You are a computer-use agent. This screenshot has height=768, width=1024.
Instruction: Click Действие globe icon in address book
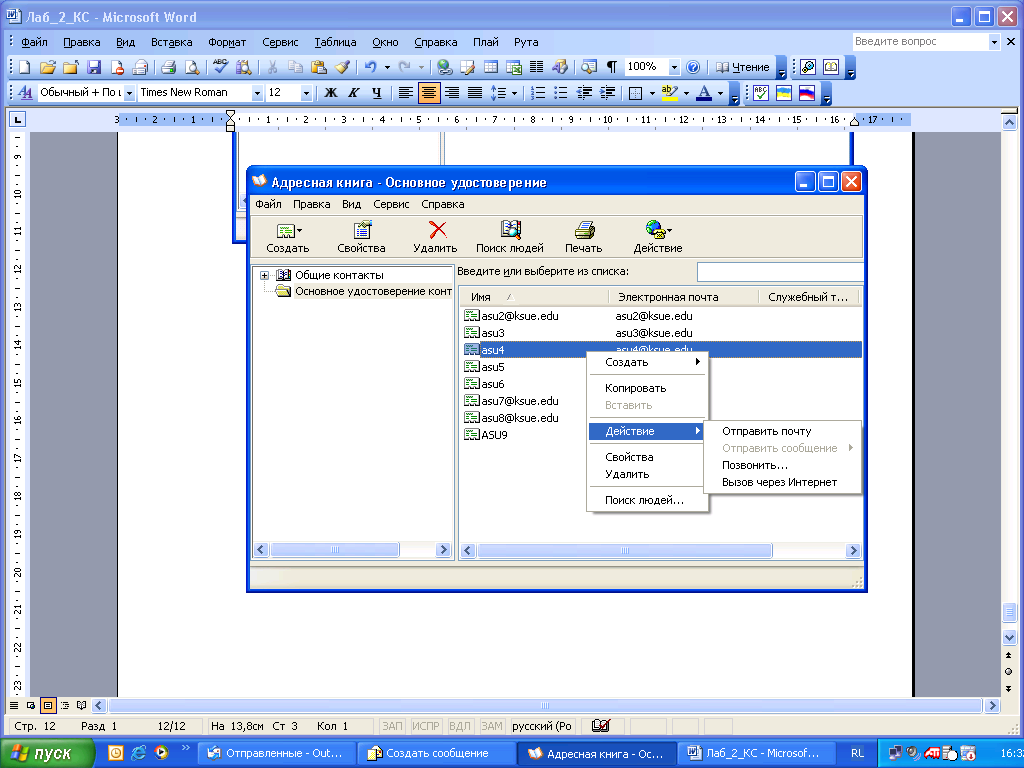click(x=658, y=236)
